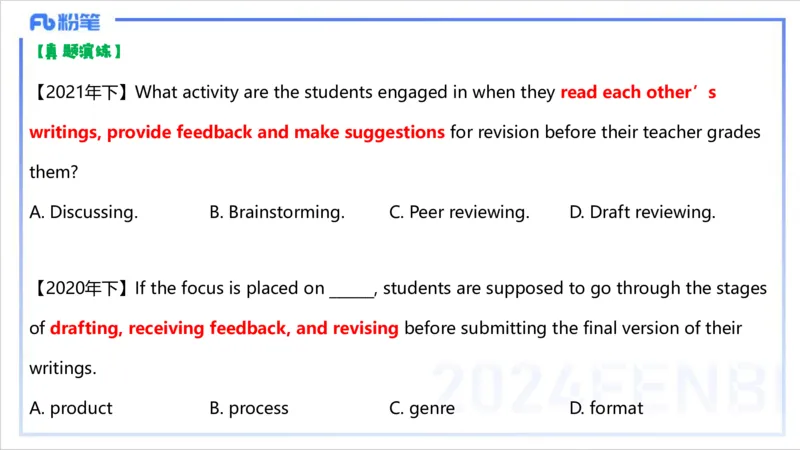Click red text "provide feedback and make suggestions"
800x450 pixels.
(237, 132)
